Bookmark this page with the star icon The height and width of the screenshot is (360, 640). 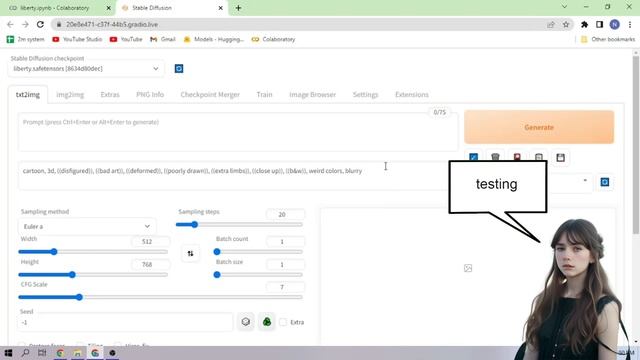click(x=566, y=24)
